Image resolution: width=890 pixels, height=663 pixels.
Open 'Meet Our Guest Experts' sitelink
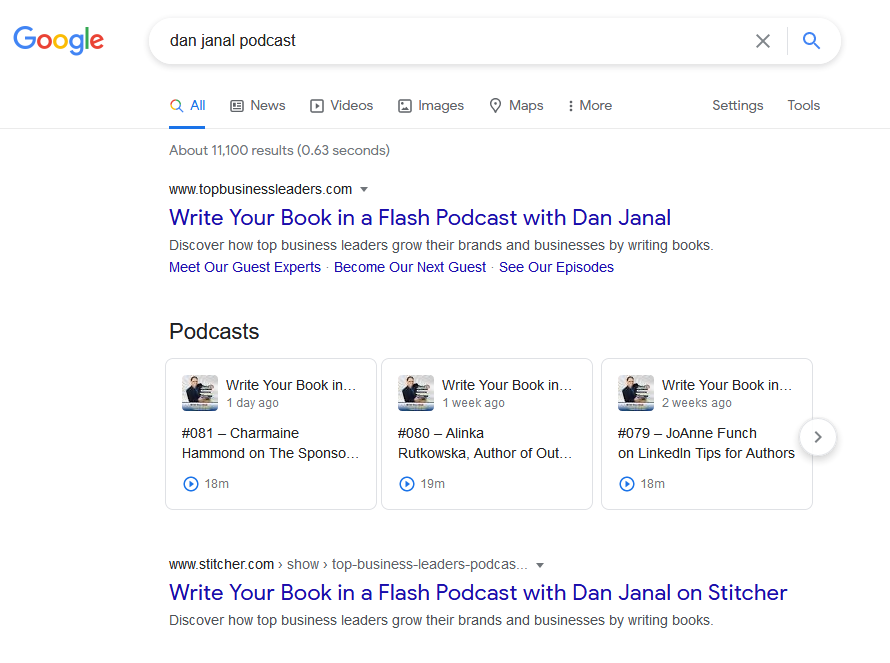[245, 267]
